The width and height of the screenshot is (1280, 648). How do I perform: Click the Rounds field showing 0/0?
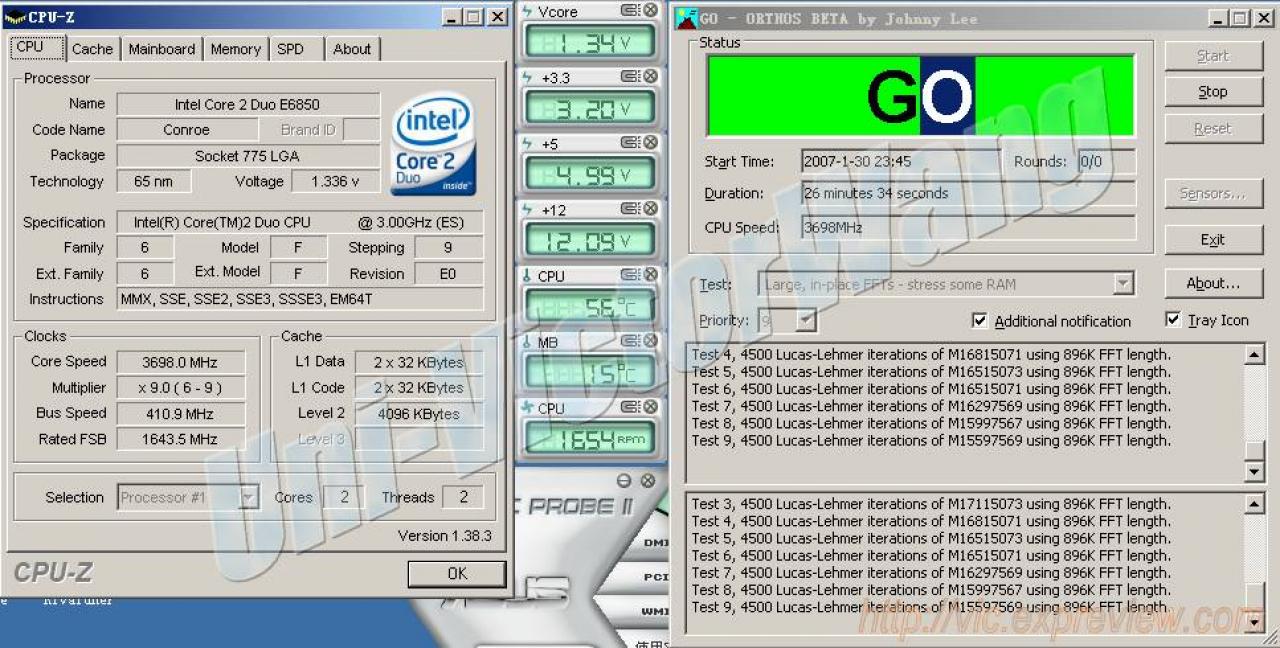click(1106, 161)
